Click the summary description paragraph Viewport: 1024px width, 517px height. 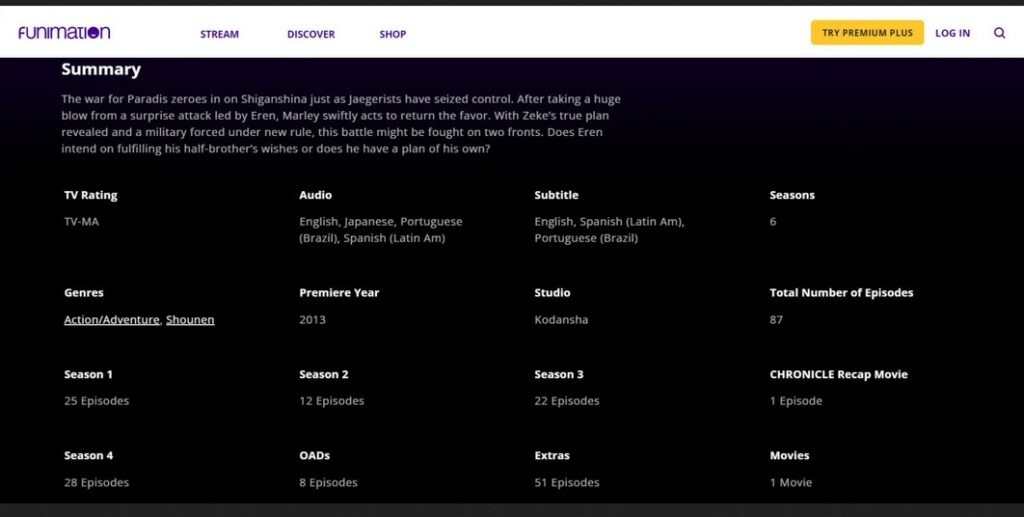[341, 124]
